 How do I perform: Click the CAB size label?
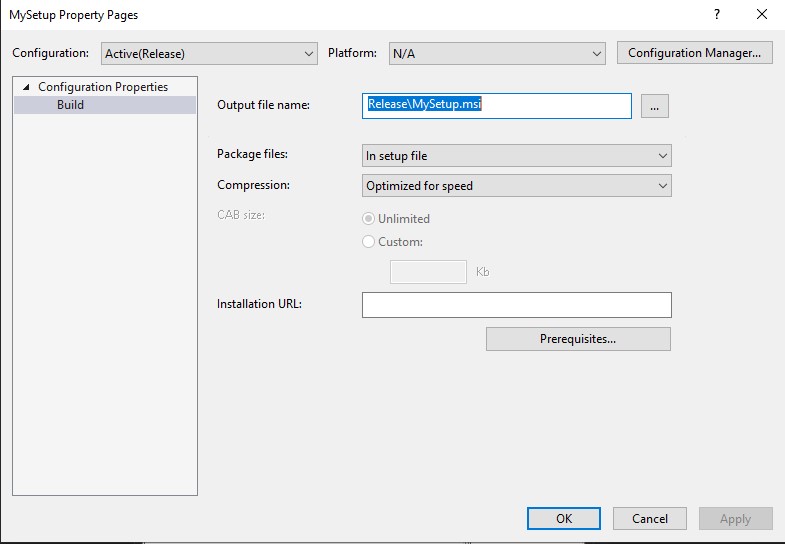click(x=241, y=215)
